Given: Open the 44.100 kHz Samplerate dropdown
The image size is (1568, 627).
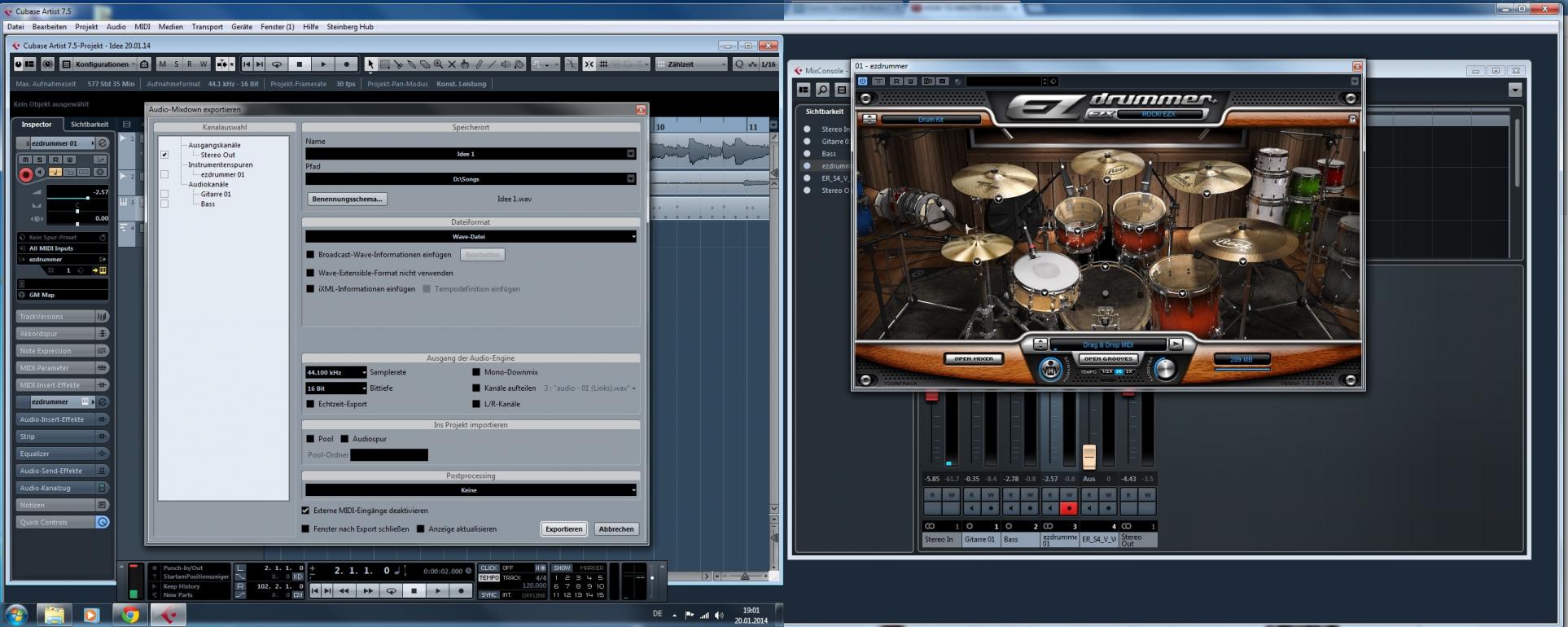Looking at the screenshot, I should tap(335, 372).
